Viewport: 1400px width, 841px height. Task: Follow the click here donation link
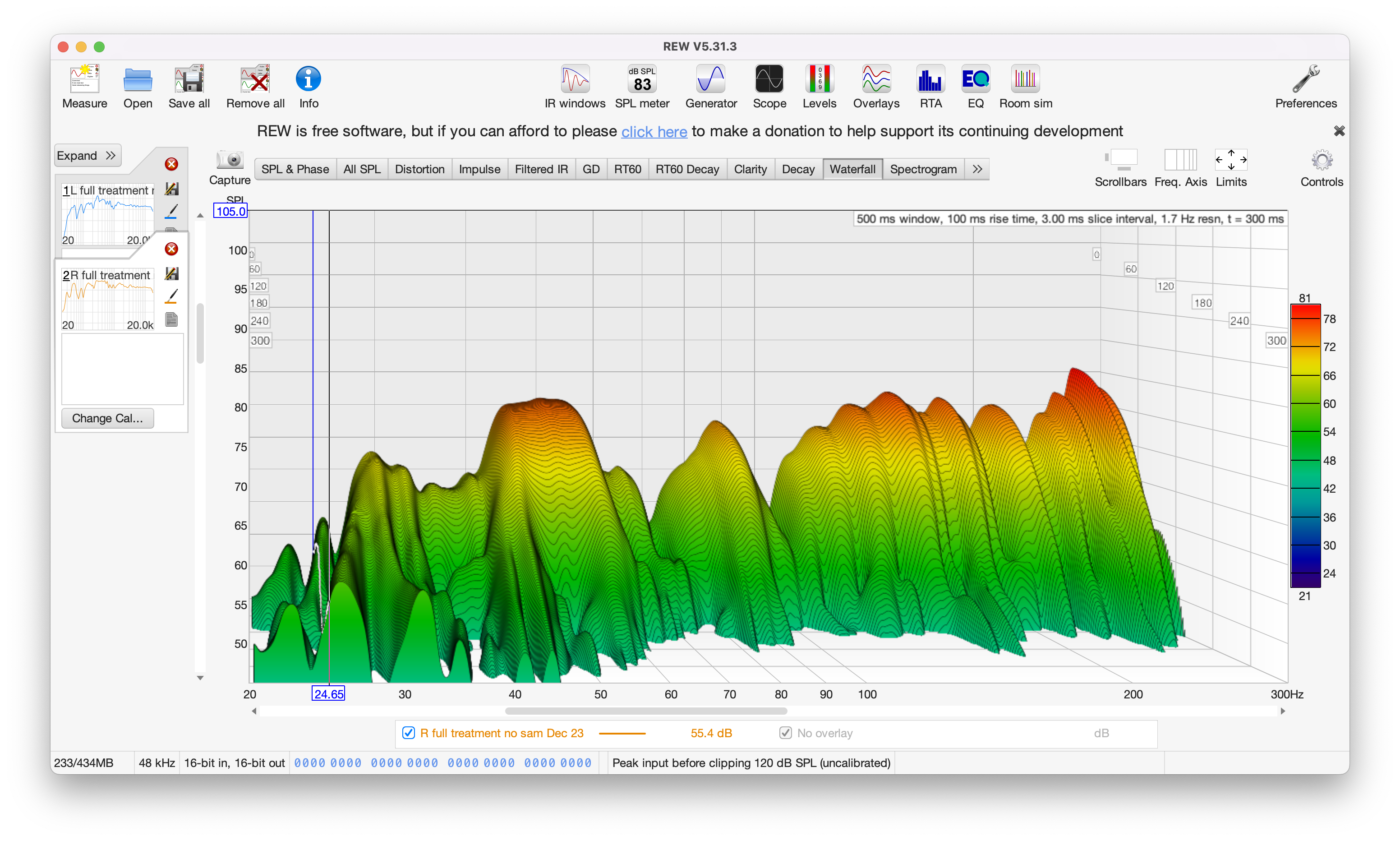(x=654, y=131)
